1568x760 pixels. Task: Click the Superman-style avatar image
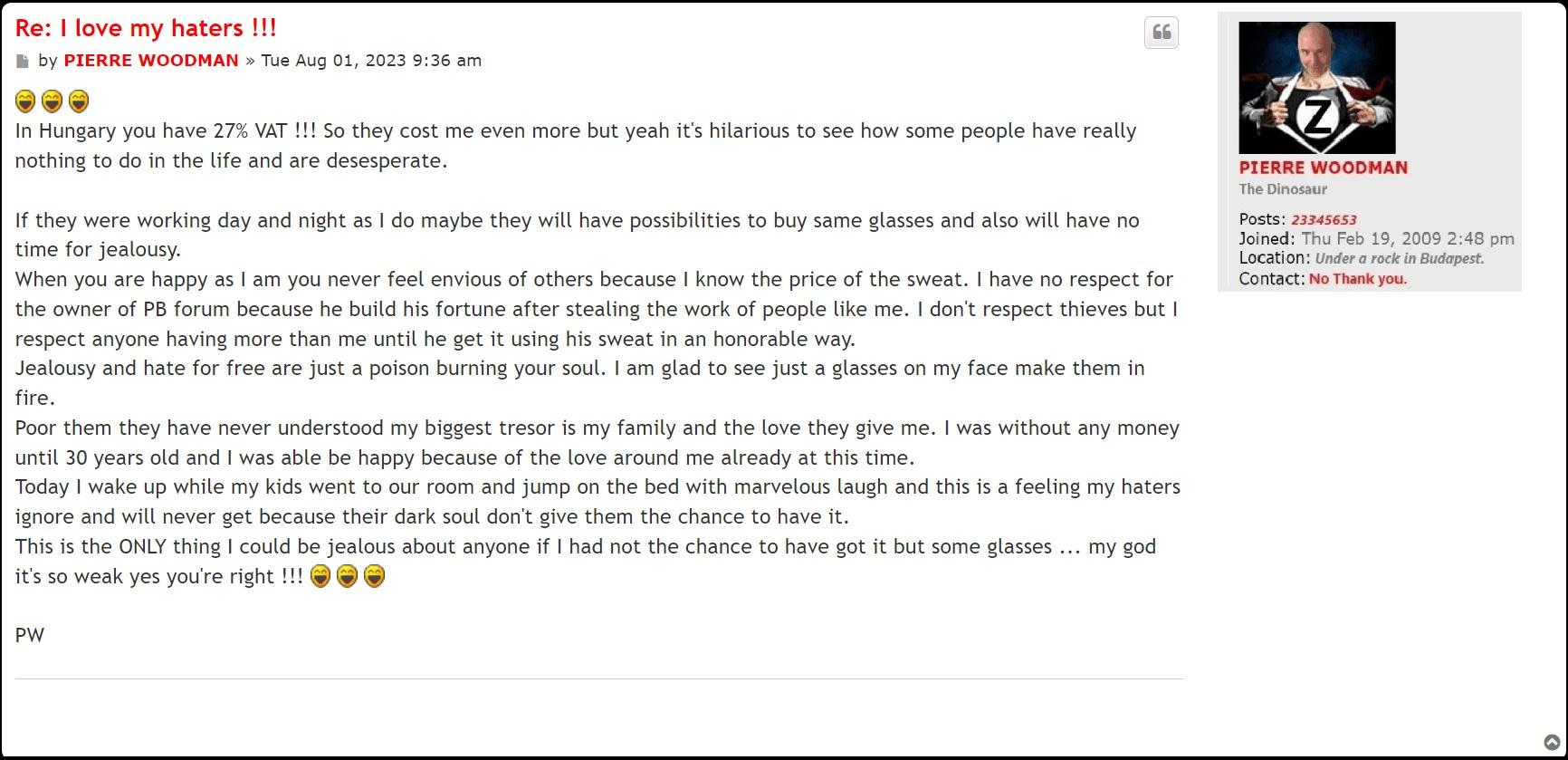1316,88
